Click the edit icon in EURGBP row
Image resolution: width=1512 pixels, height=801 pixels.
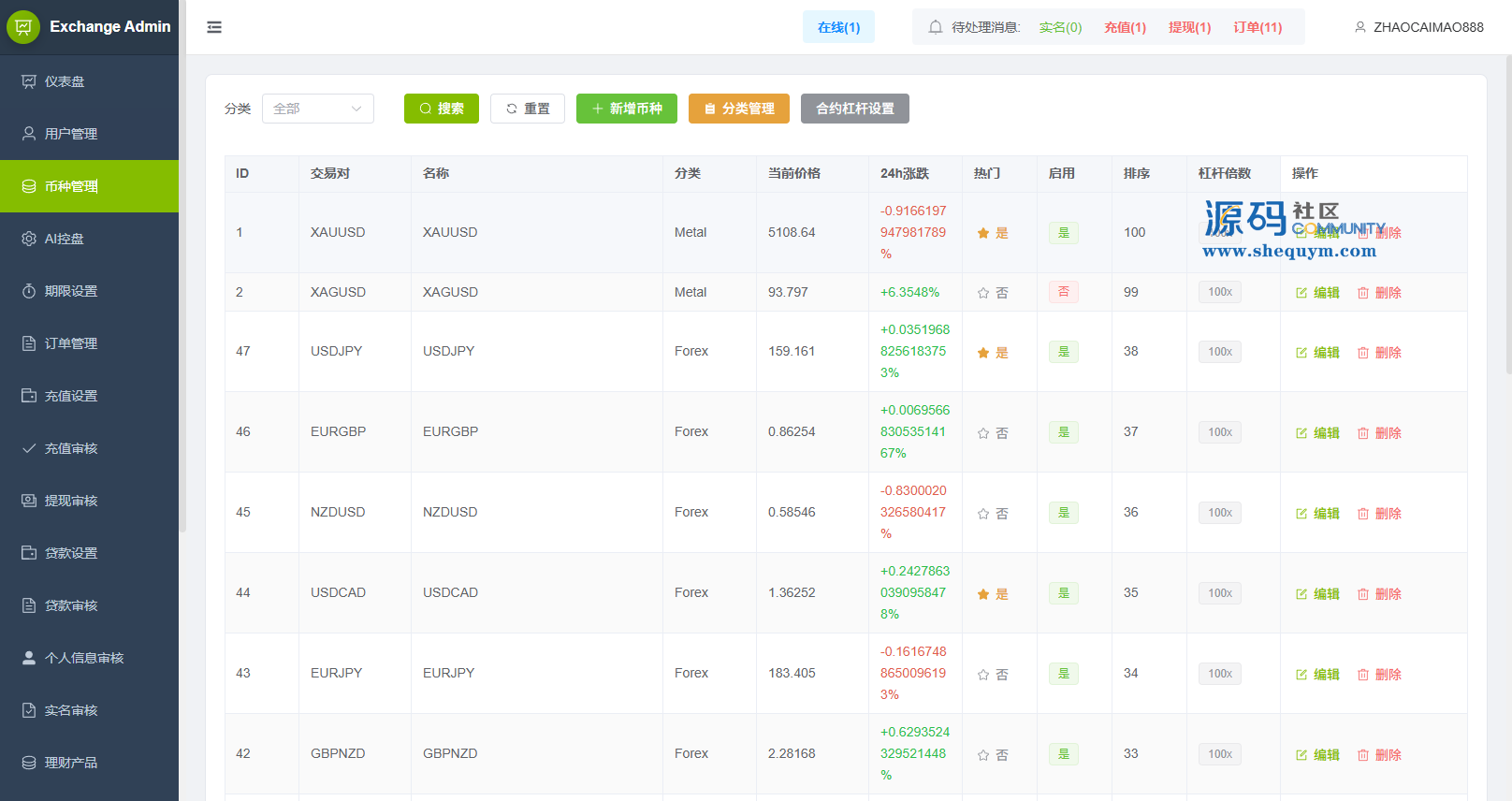pyautogui.click(x=1301, y=433)
